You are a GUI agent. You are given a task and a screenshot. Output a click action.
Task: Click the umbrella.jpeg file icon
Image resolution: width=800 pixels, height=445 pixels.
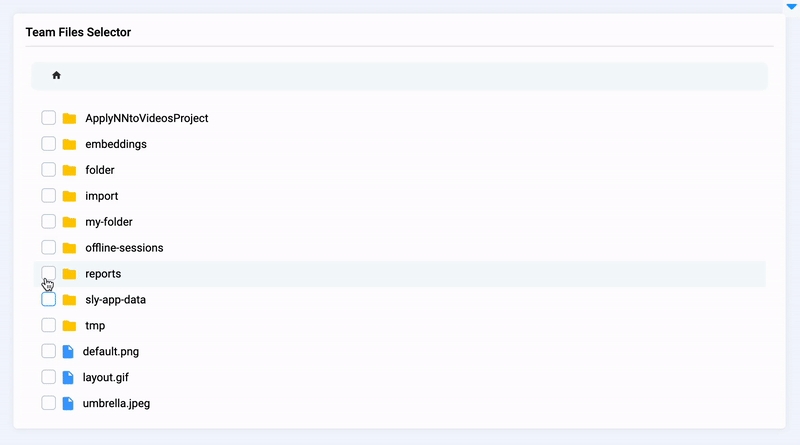pyautogui.click(x=68, y=403)
